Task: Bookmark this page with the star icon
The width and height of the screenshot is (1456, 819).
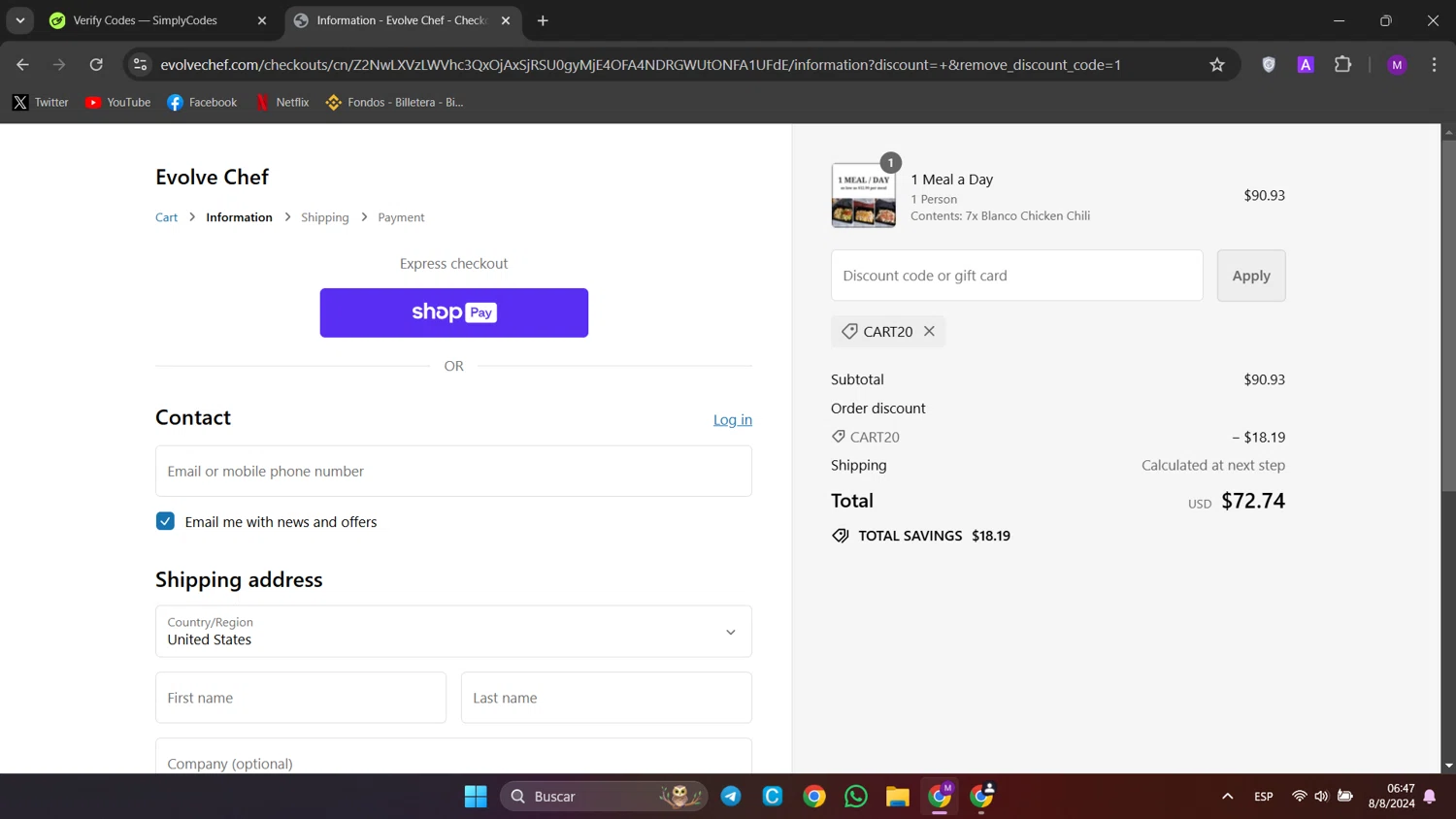Action: pos(1217,65)
